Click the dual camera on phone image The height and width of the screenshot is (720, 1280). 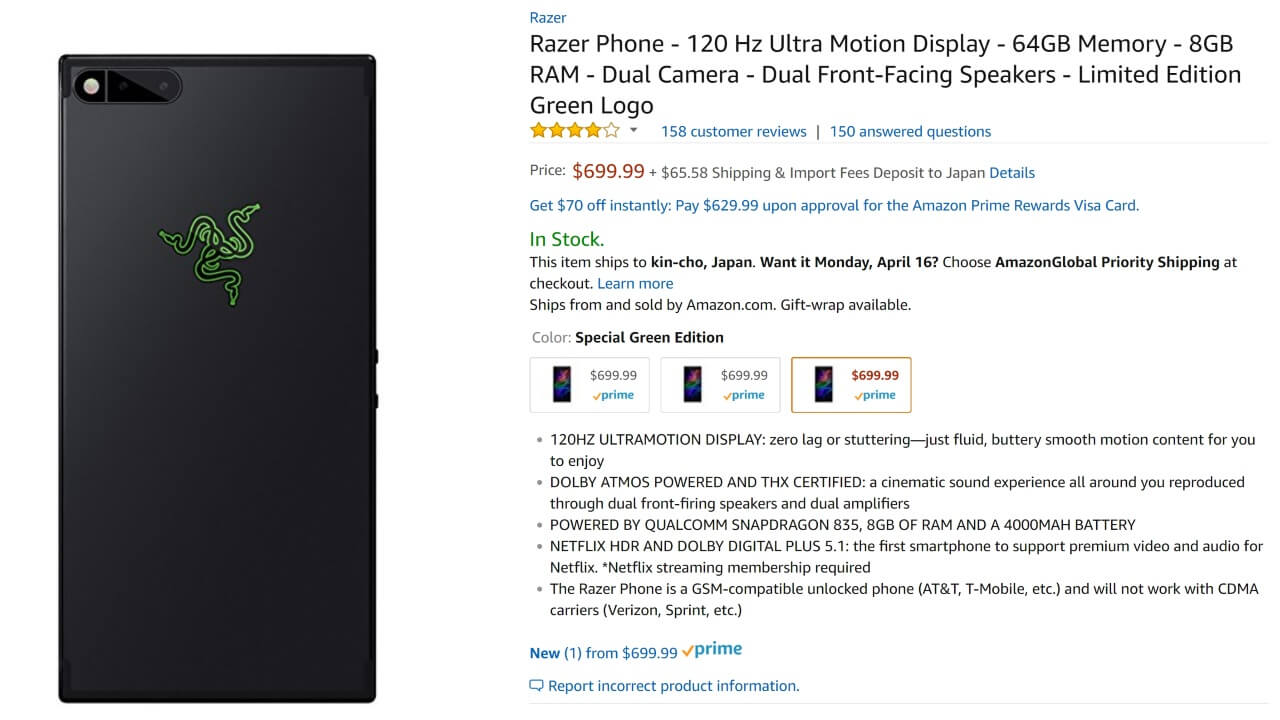coord(128,86)
